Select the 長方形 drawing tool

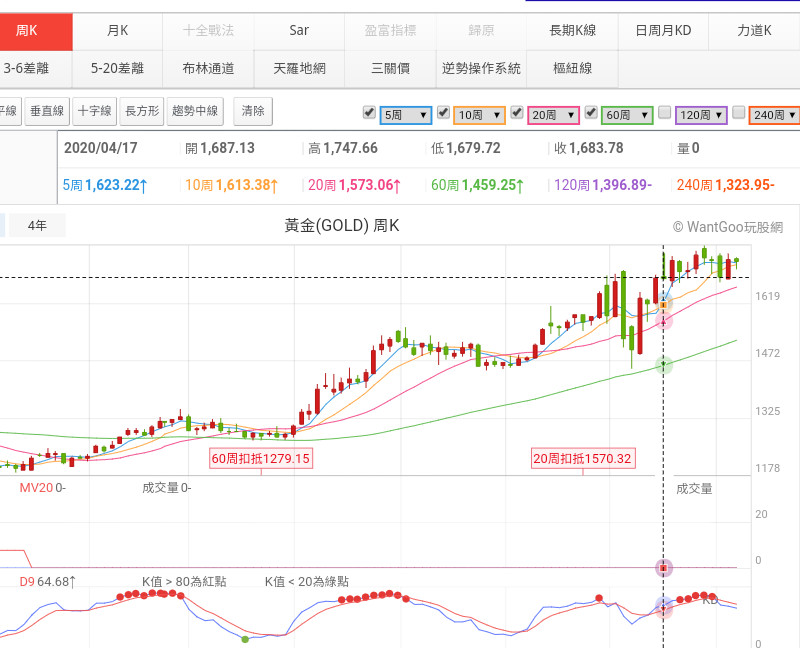142,112
